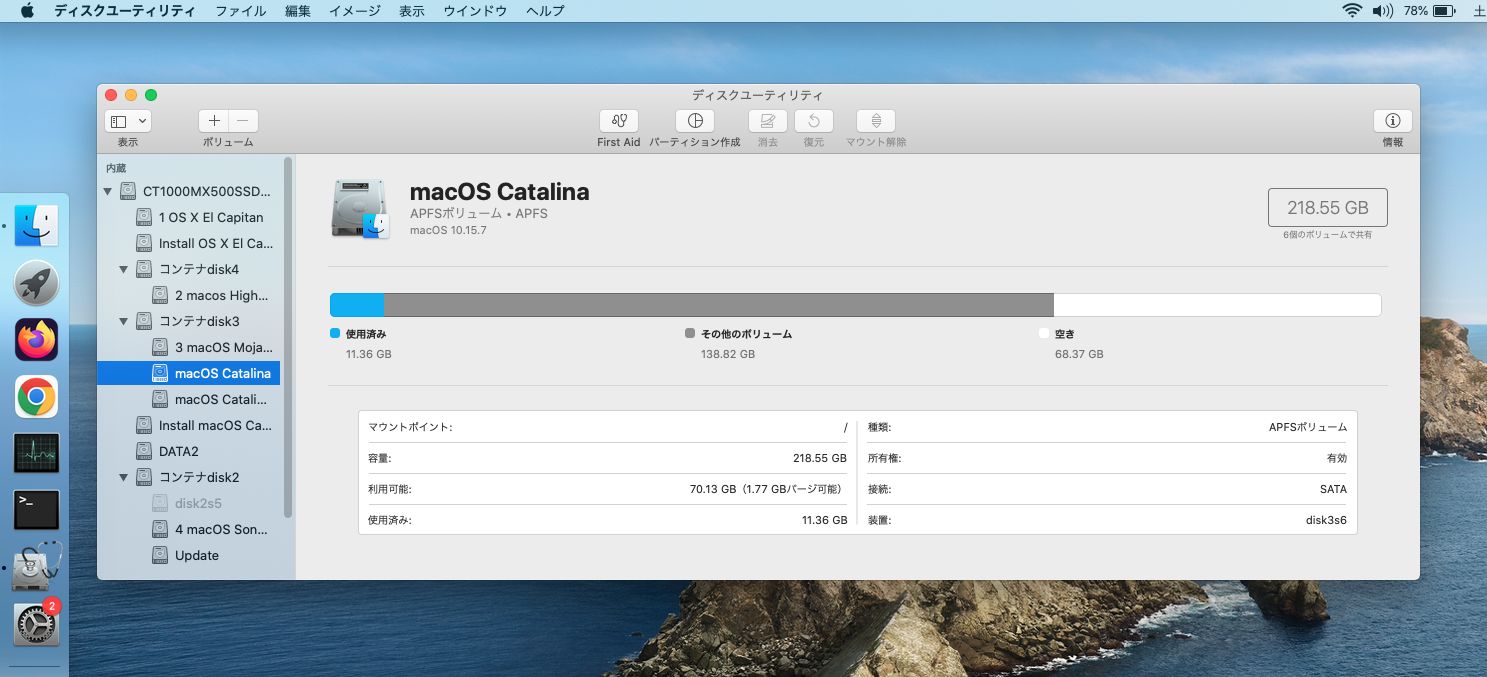Viewport: 1487px width, 677px height.
Task: Open Firefox from the Dock
Action: 37,340
